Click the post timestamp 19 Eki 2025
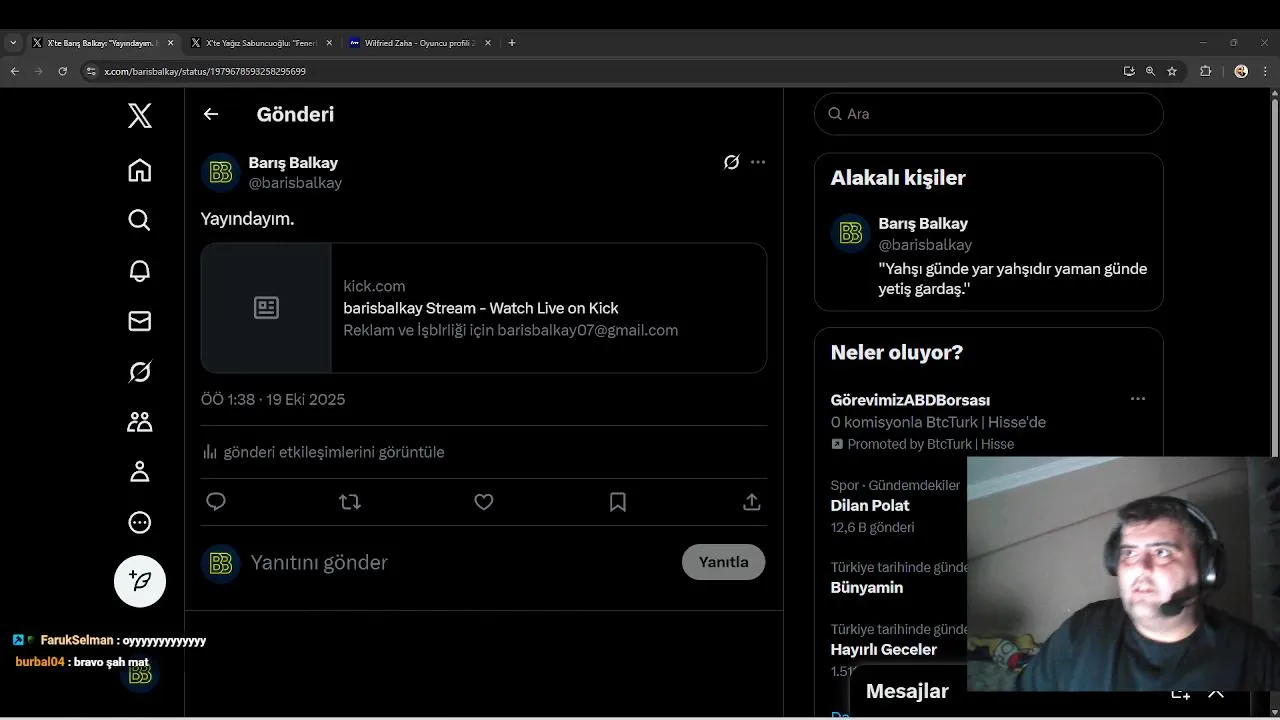This screenshot has width=1280, height=720. click(273, 399)
